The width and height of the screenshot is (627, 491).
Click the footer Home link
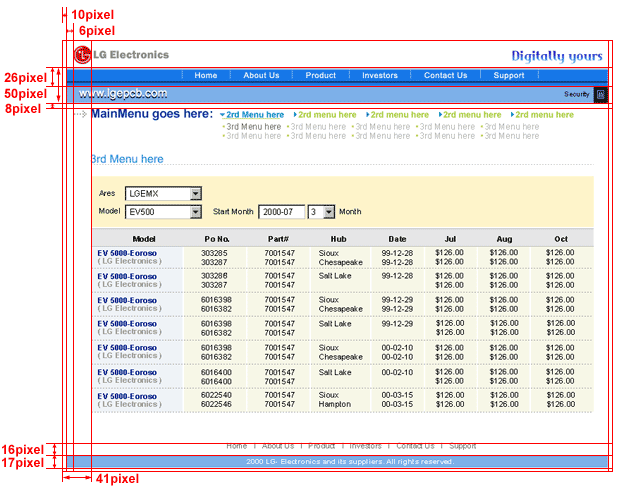coord(236,446)
